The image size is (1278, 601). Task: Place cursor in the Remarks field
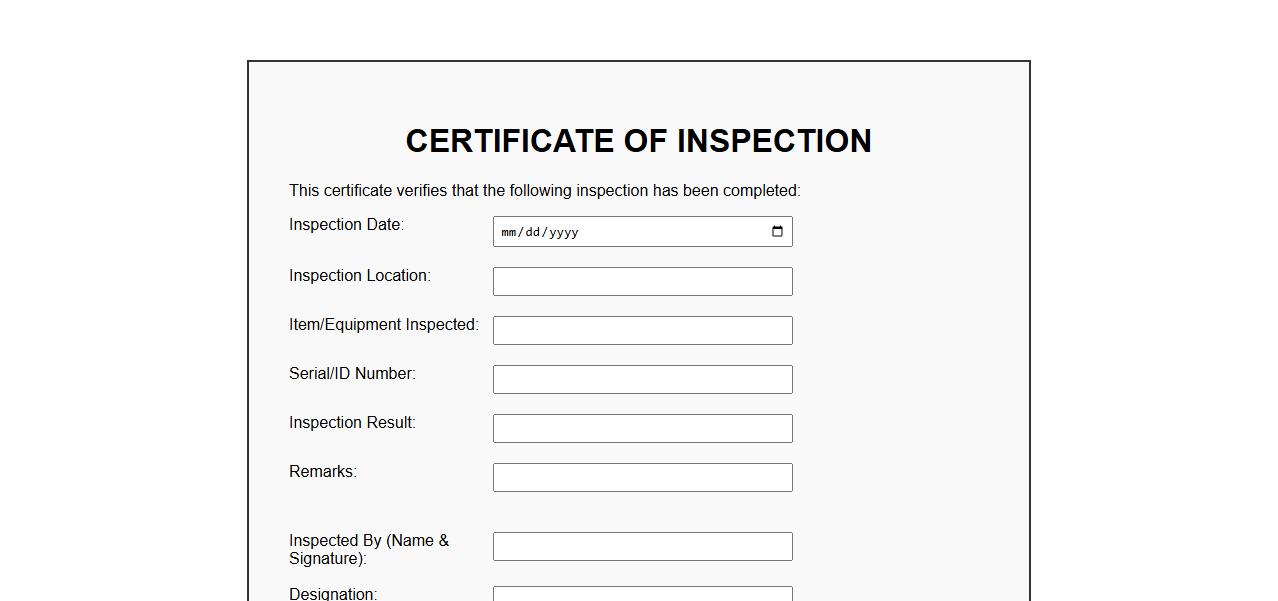pos(642,477)
